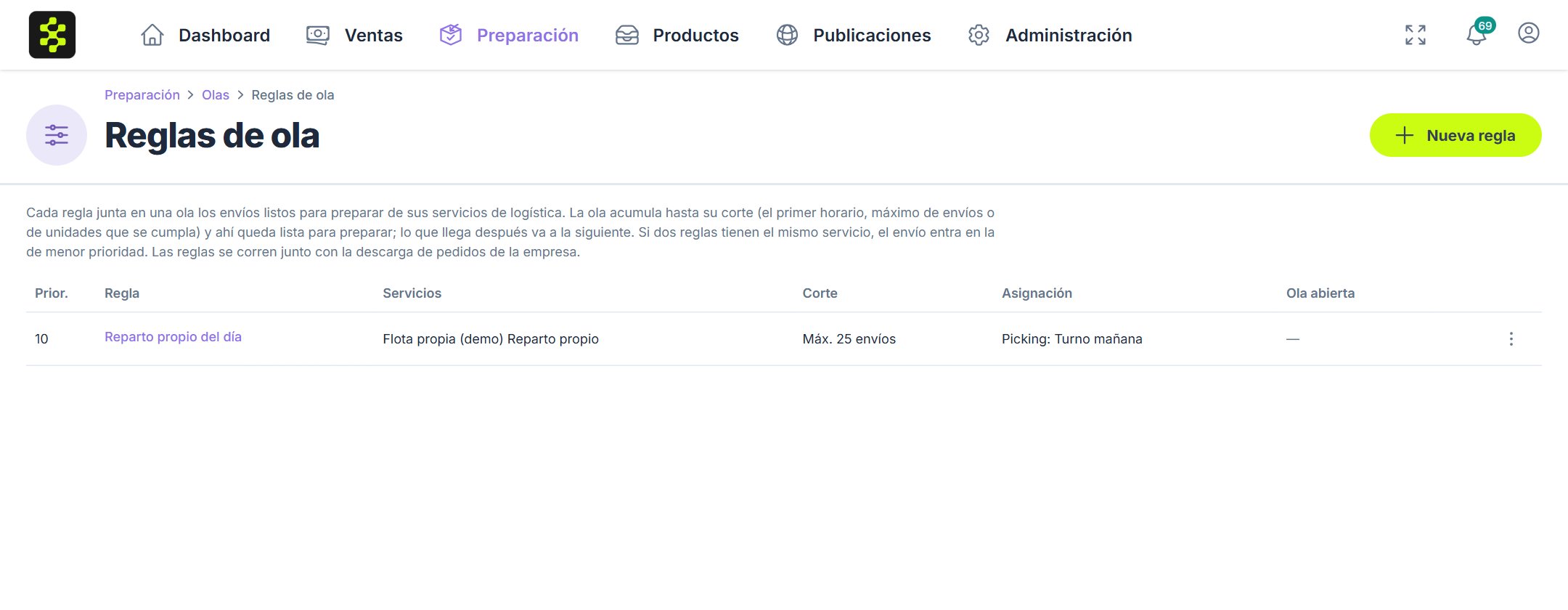Click the Ola abierta column header
The height and width of the screenshot is (610, 1568).
click(x=1320, y=293)
